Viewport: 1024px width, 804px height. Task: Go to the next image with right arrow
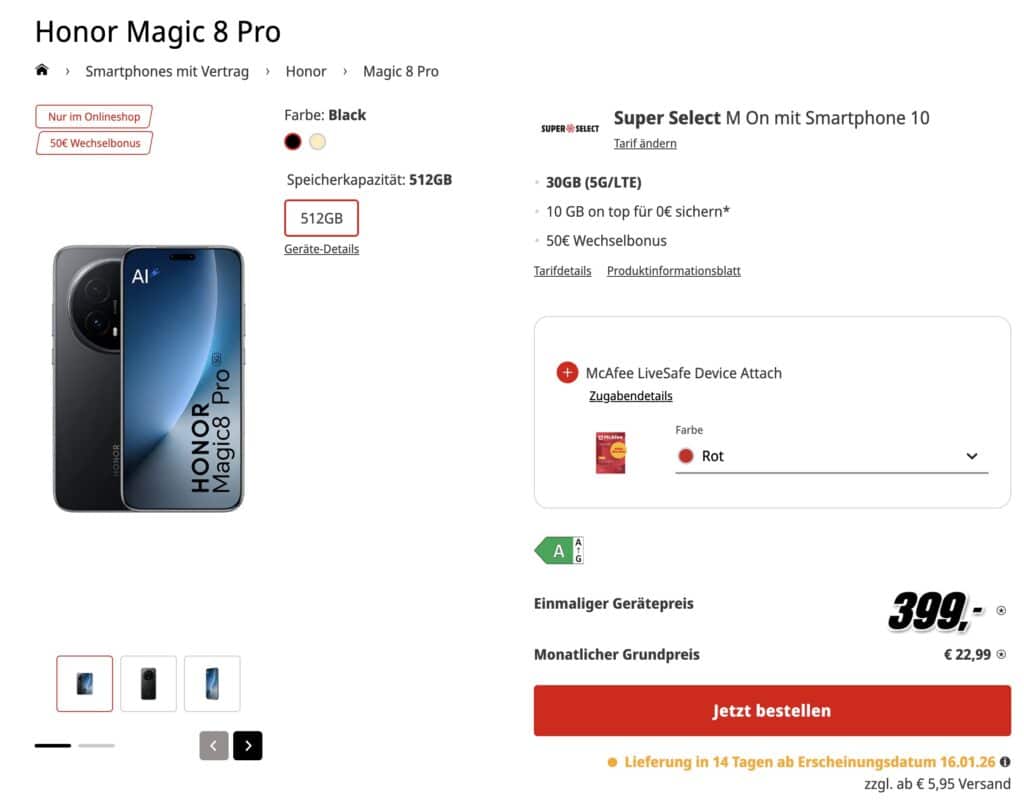pos(247,746)
